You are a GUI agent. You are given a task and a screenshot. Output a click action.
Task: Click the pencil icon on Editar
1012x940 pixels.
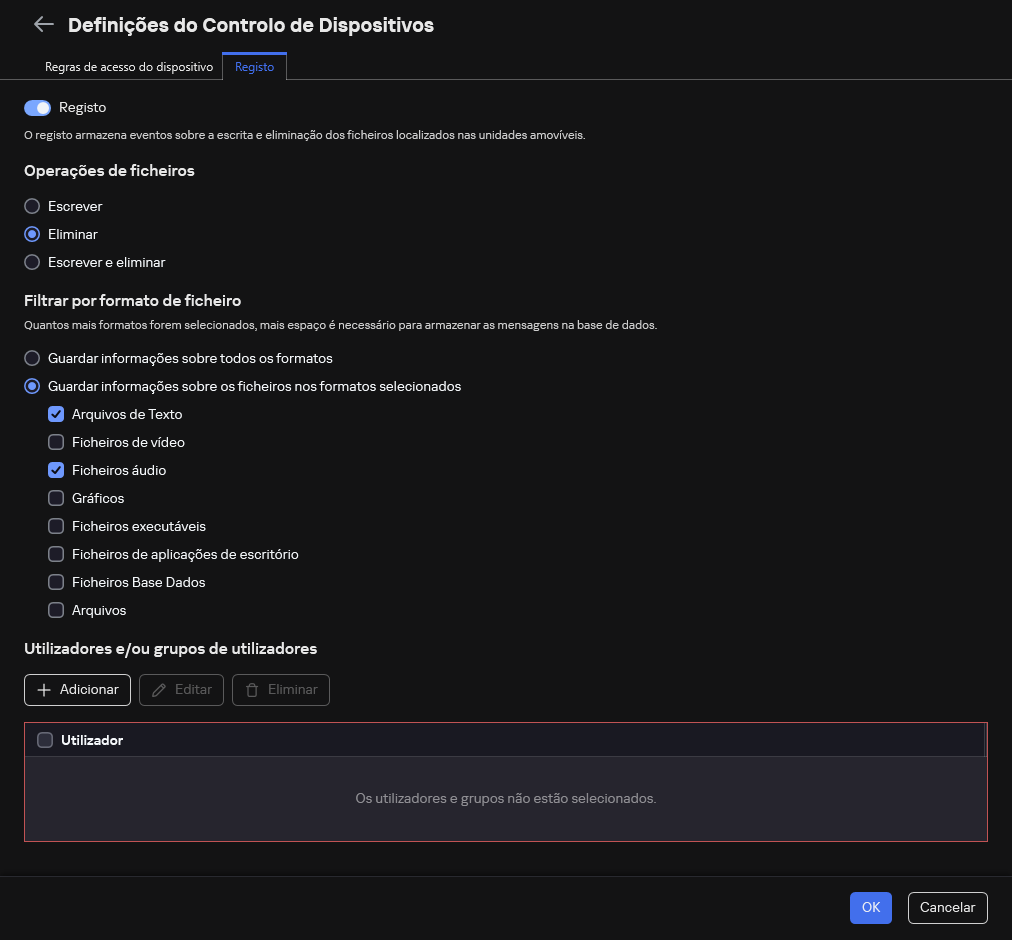point(159,690)
